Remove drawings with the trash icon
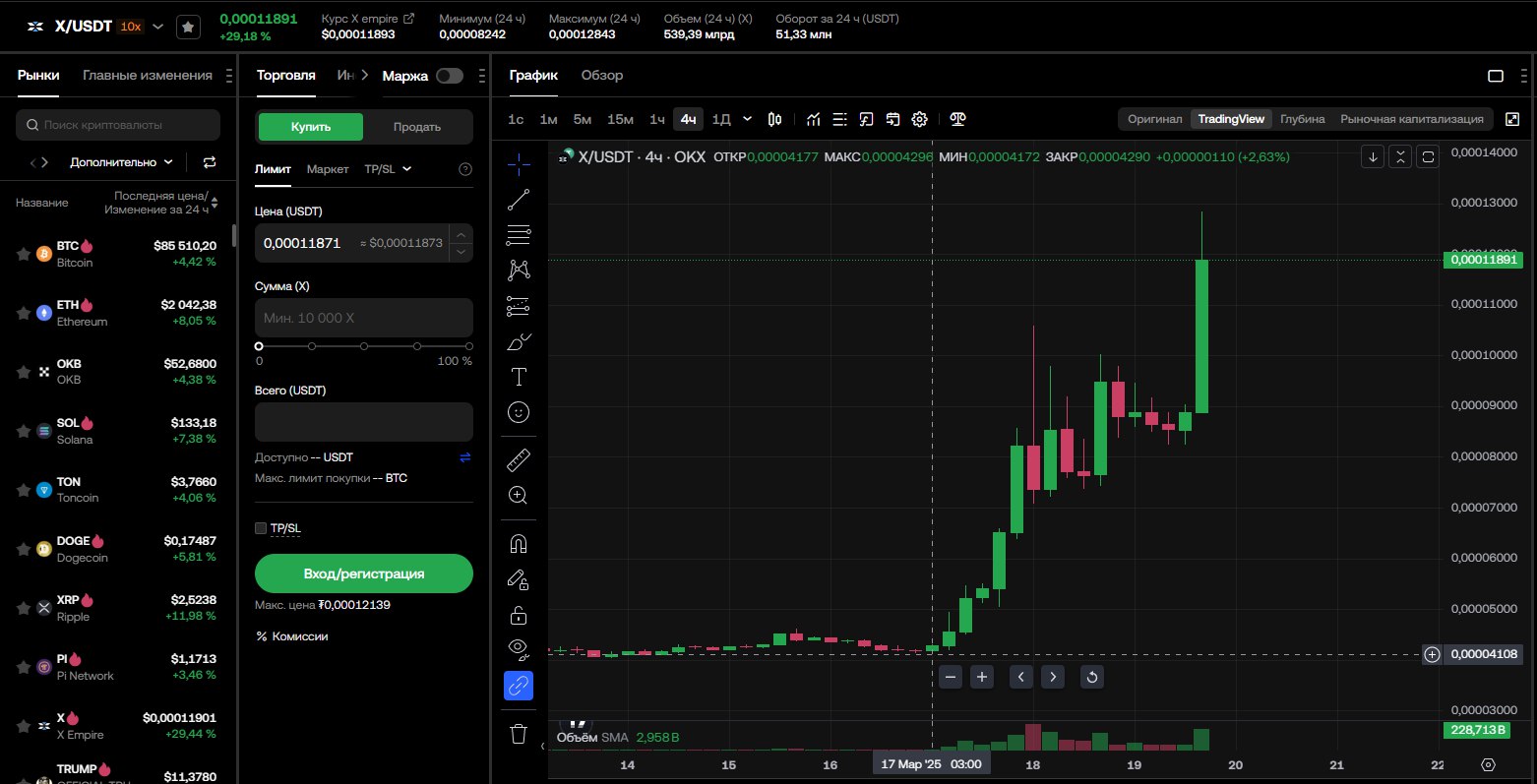The width and height of the screenshot is (1537, 784). coord(519,733)
